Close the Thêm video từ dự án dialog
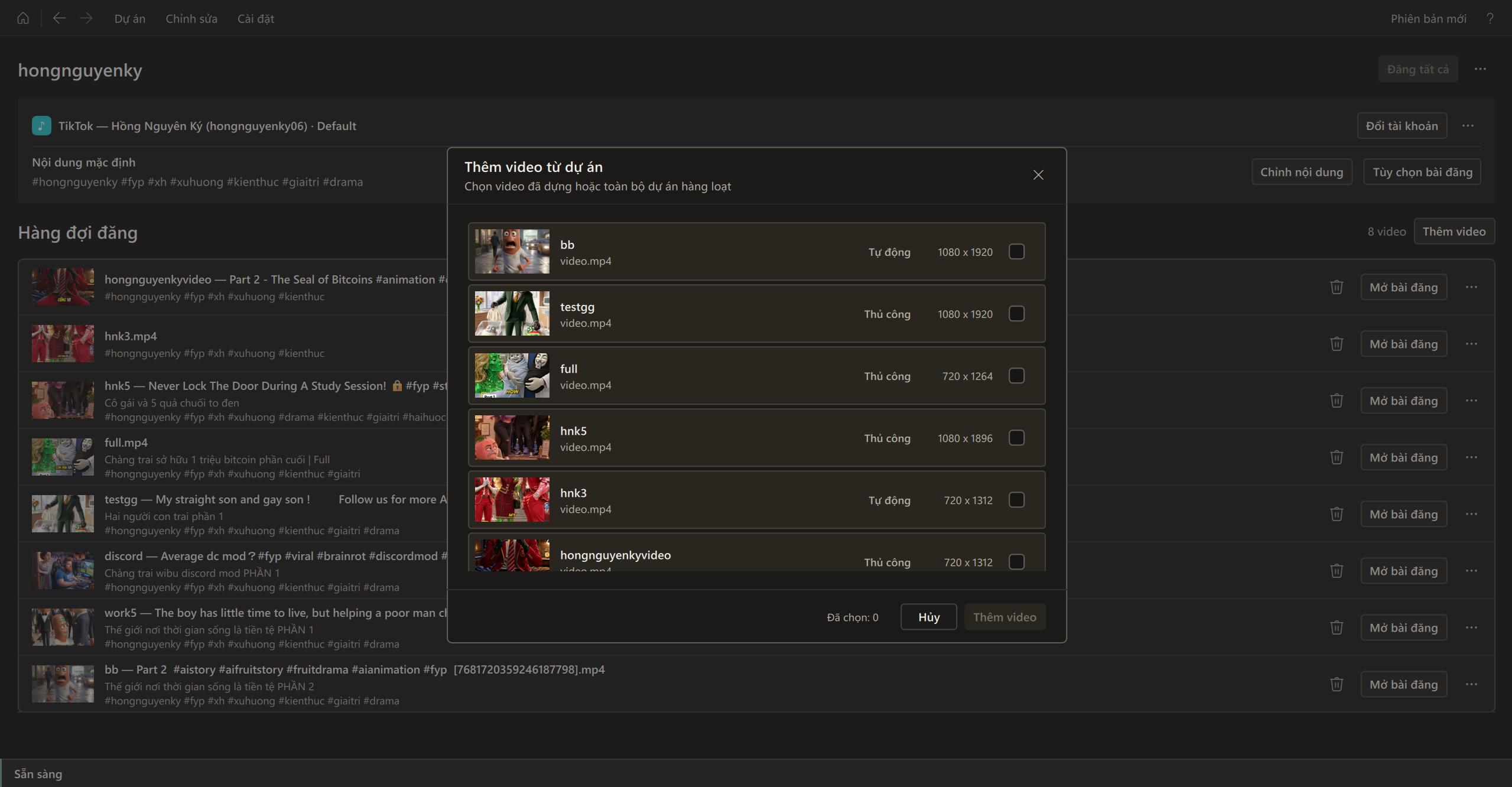The height and width of the screenshot is (787, 1512). pos(1038,175)
